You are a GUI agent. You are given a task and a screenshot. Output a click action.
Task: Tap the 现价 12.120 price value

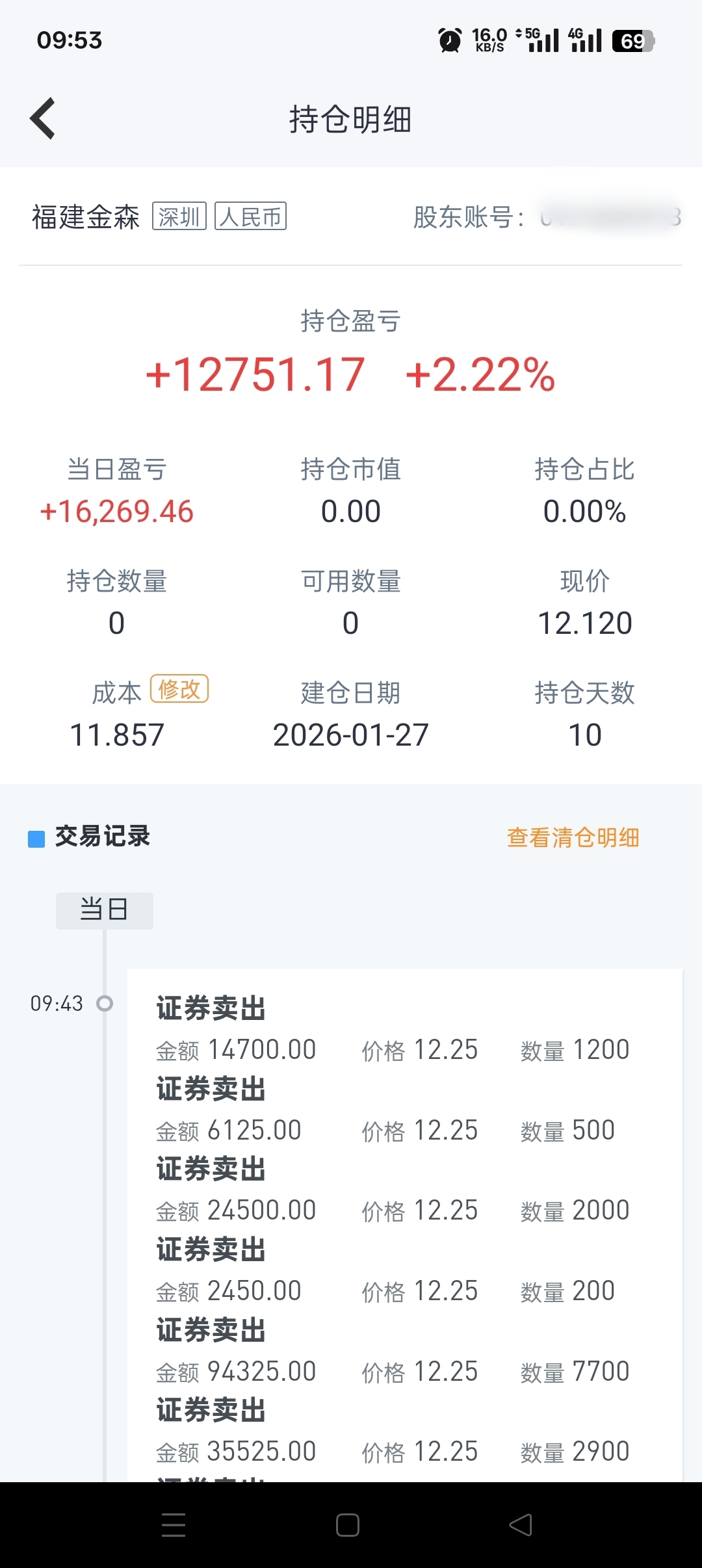[585, 623]
